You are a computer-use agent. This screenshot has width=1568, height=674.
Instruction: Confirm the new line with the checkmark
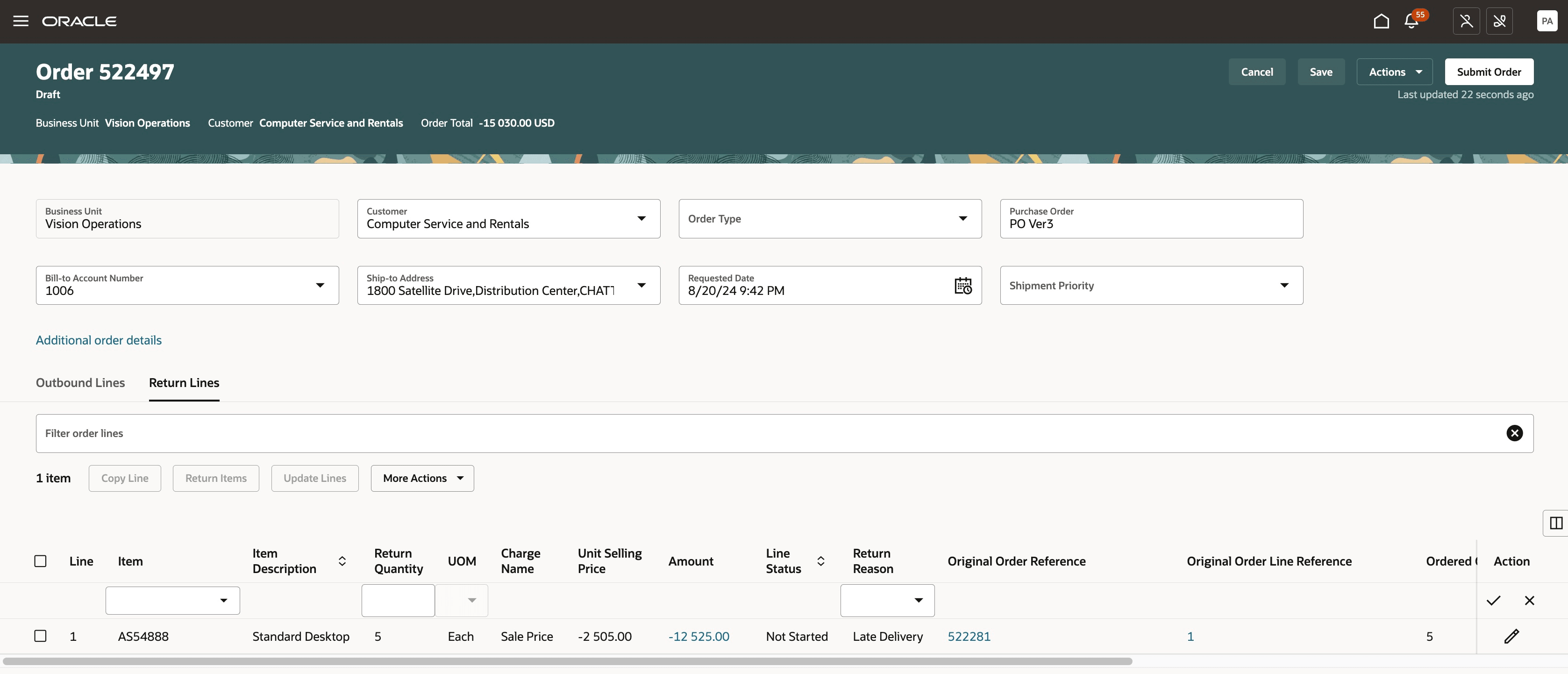(x=1493, y=601)
